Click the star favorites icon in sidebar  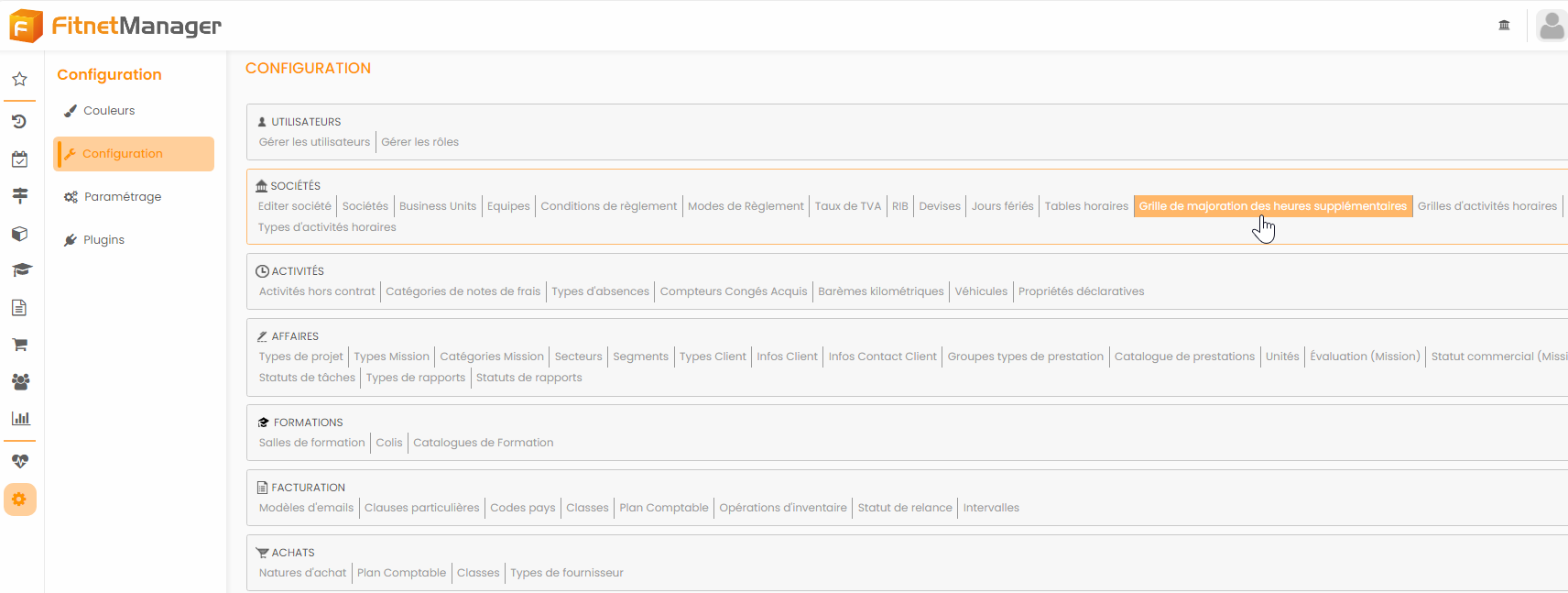pos(19,80)
